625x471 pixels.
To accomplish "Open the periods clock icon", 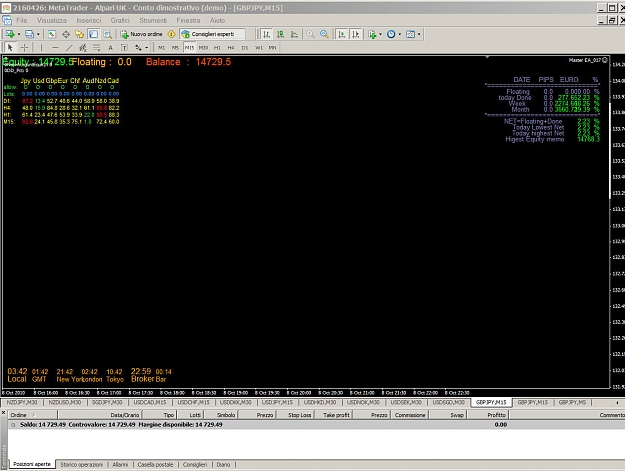I will tap(391, 34).
